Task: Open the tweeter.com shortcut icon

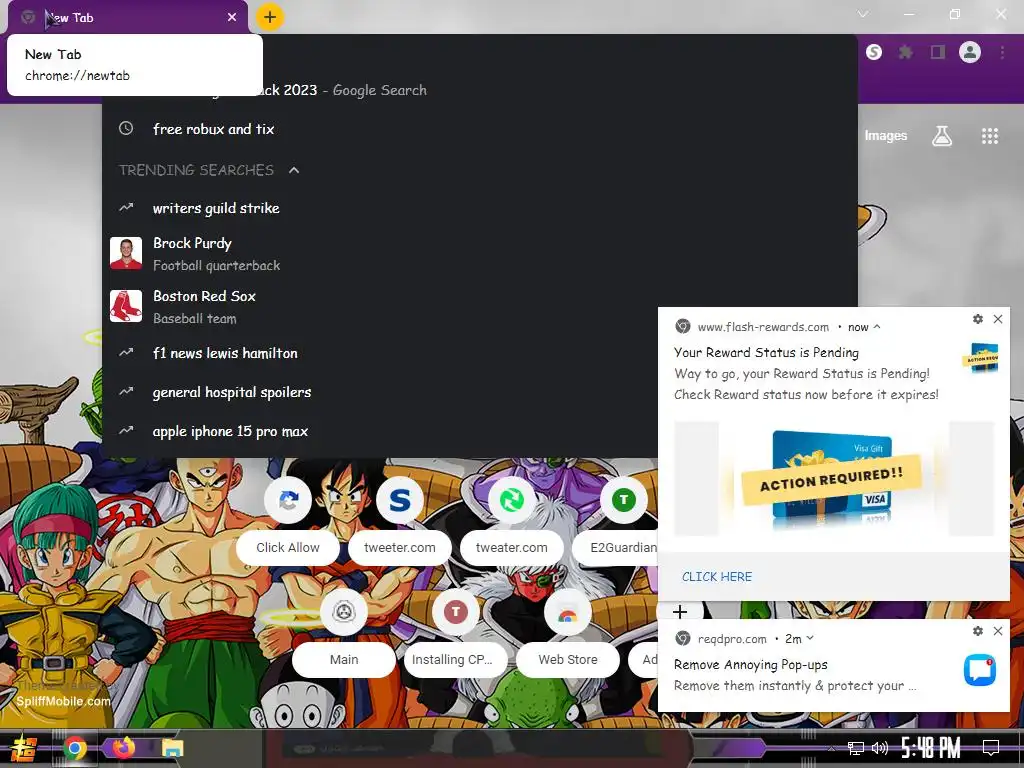Action: click(400, 500)
